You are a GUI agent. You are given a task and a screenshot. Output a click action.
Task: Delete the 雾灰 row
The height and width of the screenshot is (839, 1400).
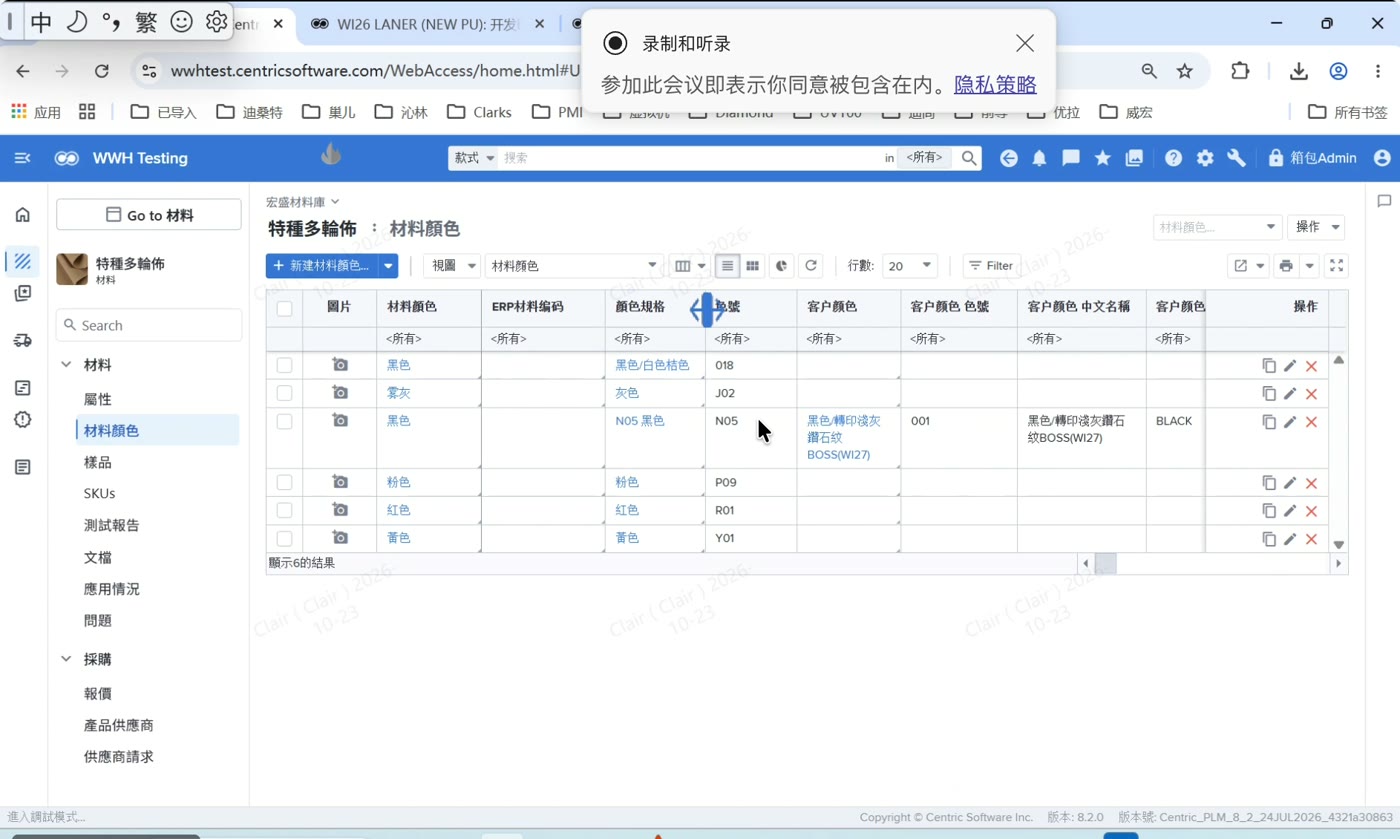pos(1311,394)
